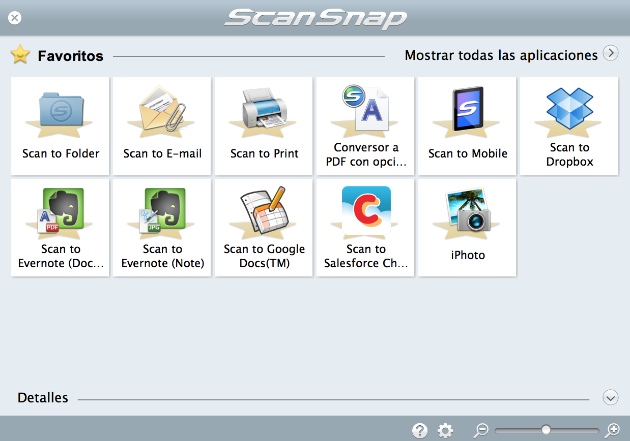This screenshot has height=441, width=630.
Task: Select Scan to Evernote (Note)
Action: pos(162,227)
